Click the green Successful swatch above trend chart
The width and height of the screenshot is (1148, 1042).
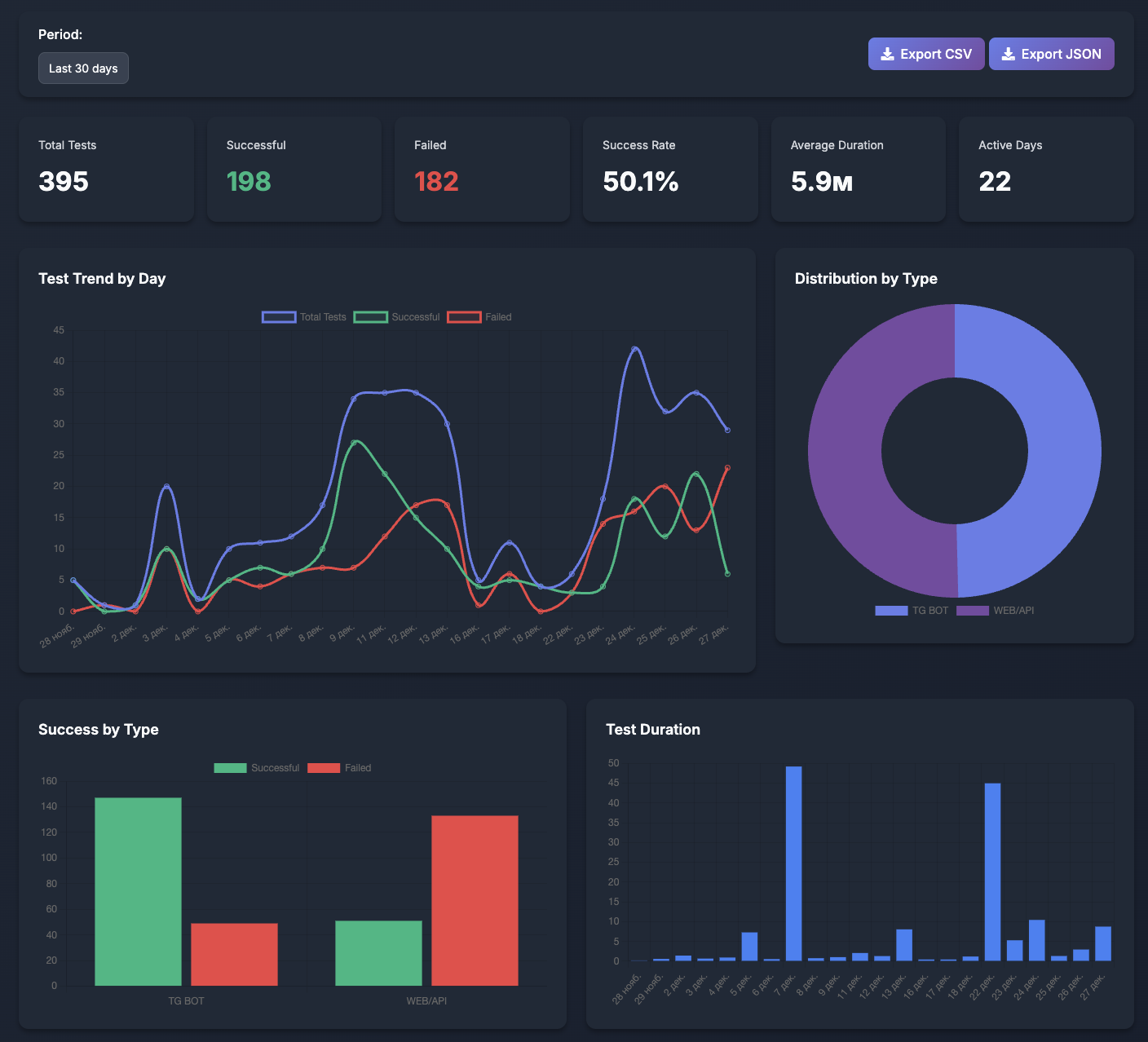click(x=371, y=316)
